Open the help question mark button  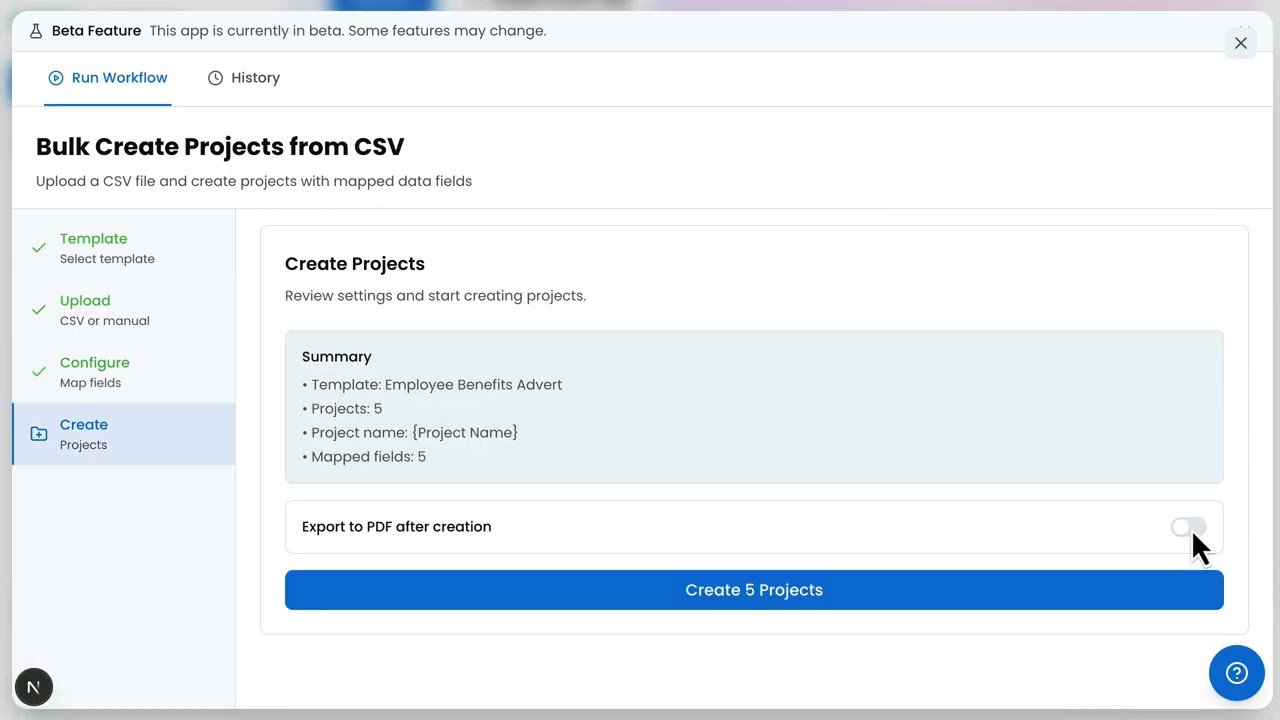1237,673
